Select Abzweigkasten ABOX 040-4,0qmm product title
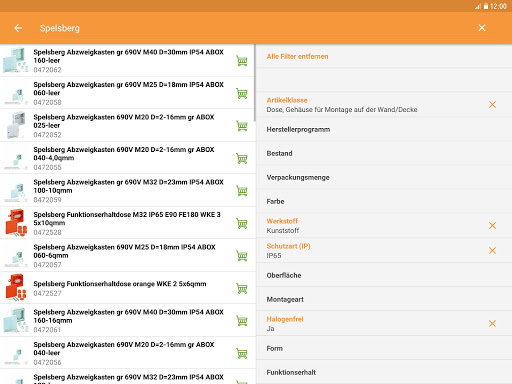The image size is (512, 384). click(124, 154)
